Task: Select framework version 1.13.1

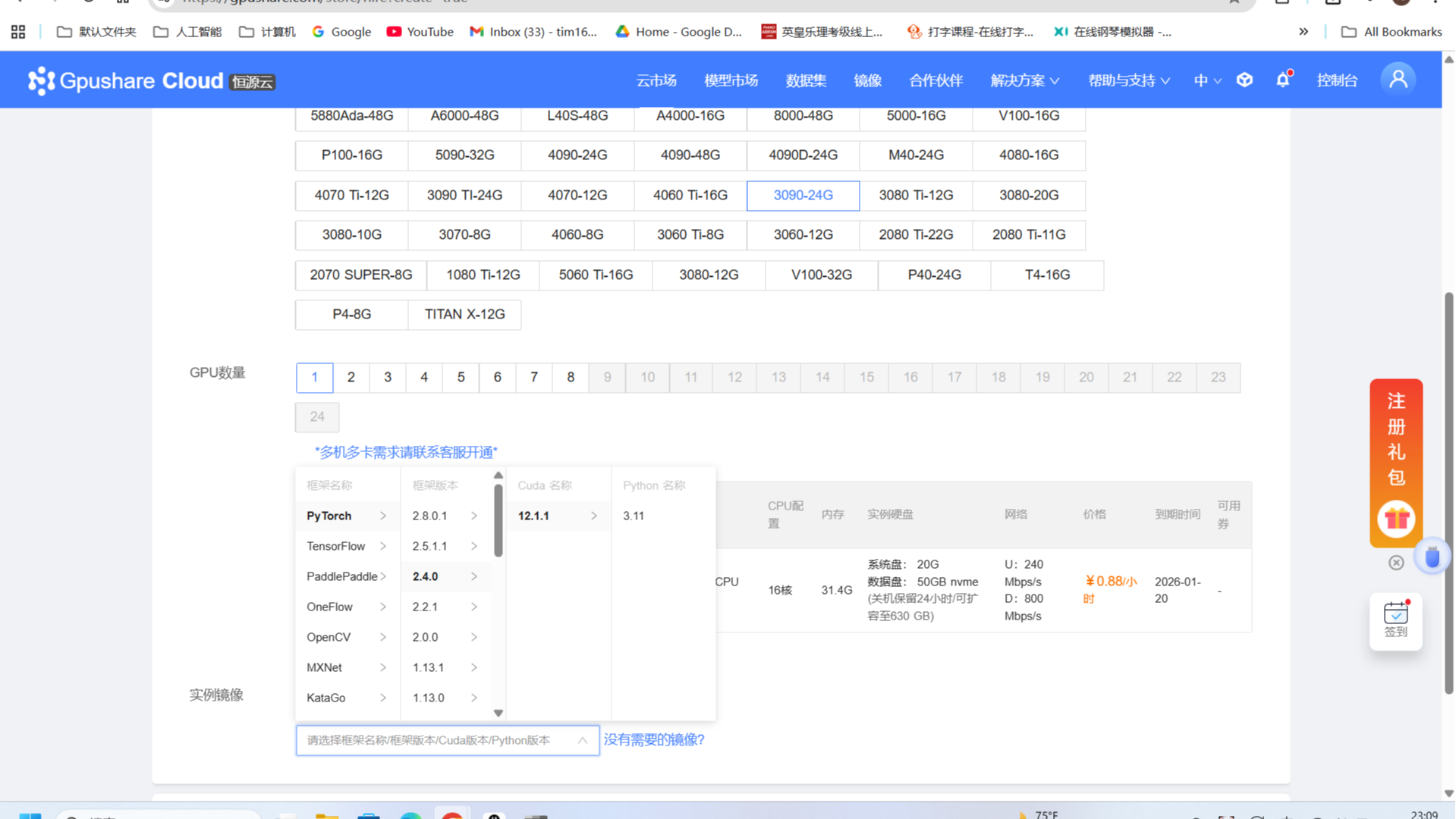Action: (445, 667)
